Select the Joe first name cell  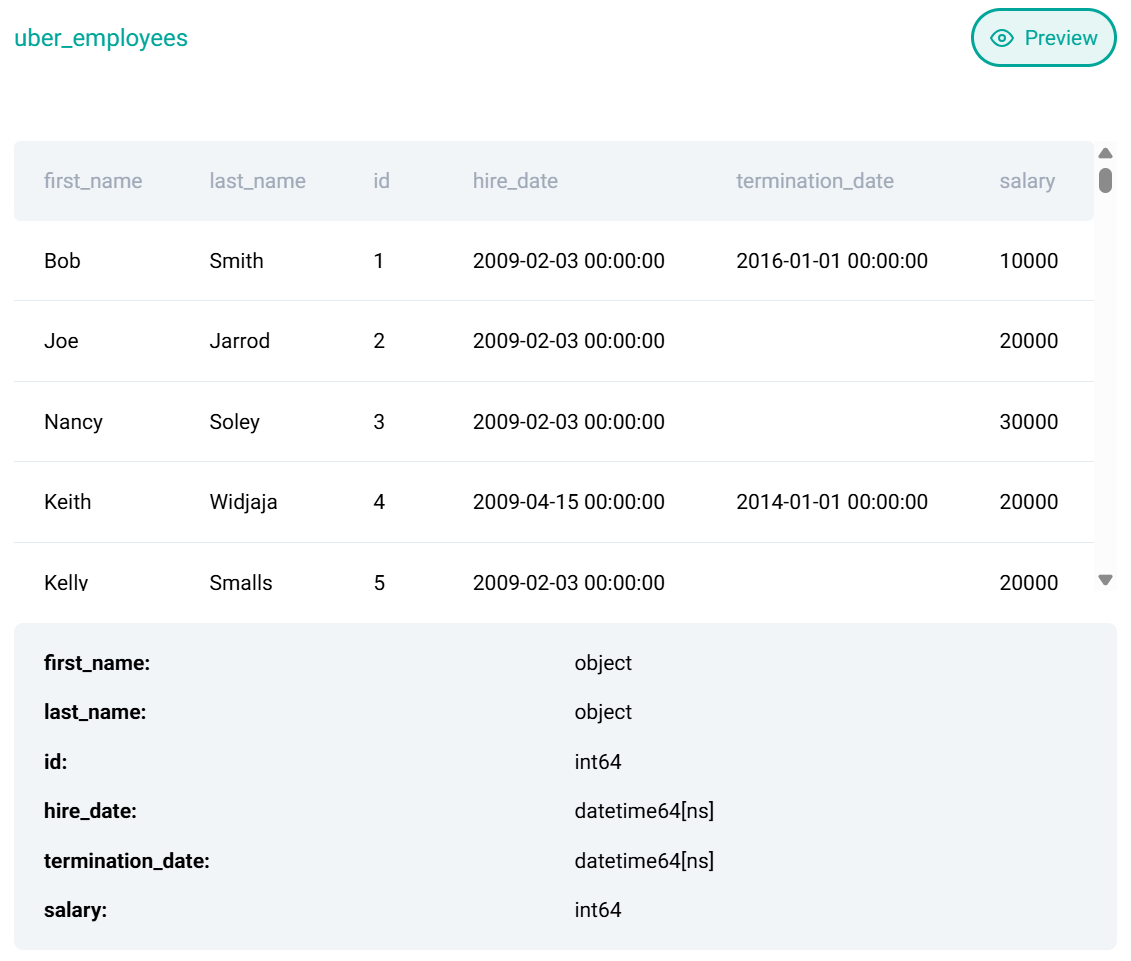coord(61,341)
